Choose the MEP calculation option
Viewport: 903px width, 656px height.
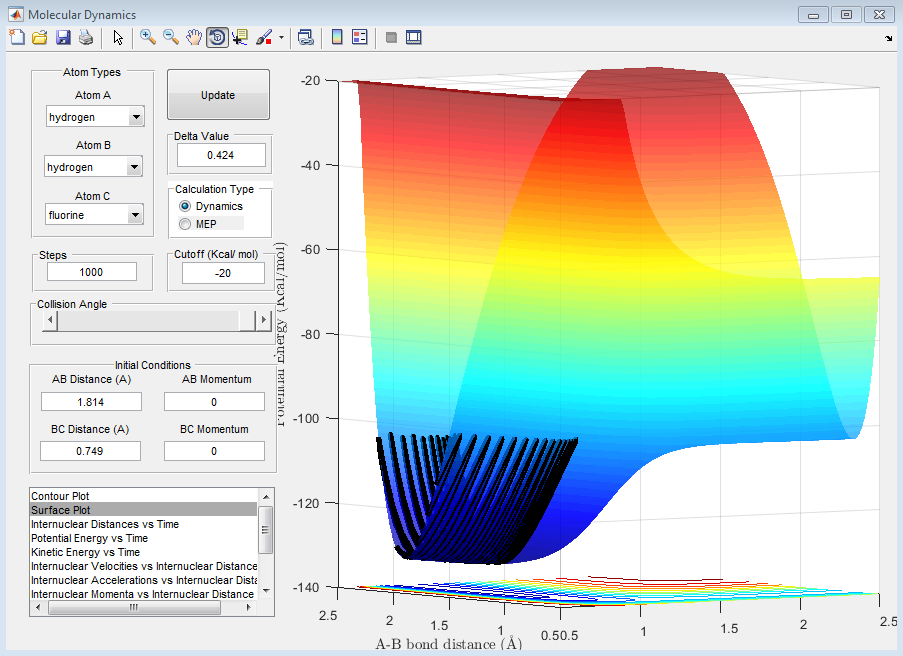[x=185, y=224]
